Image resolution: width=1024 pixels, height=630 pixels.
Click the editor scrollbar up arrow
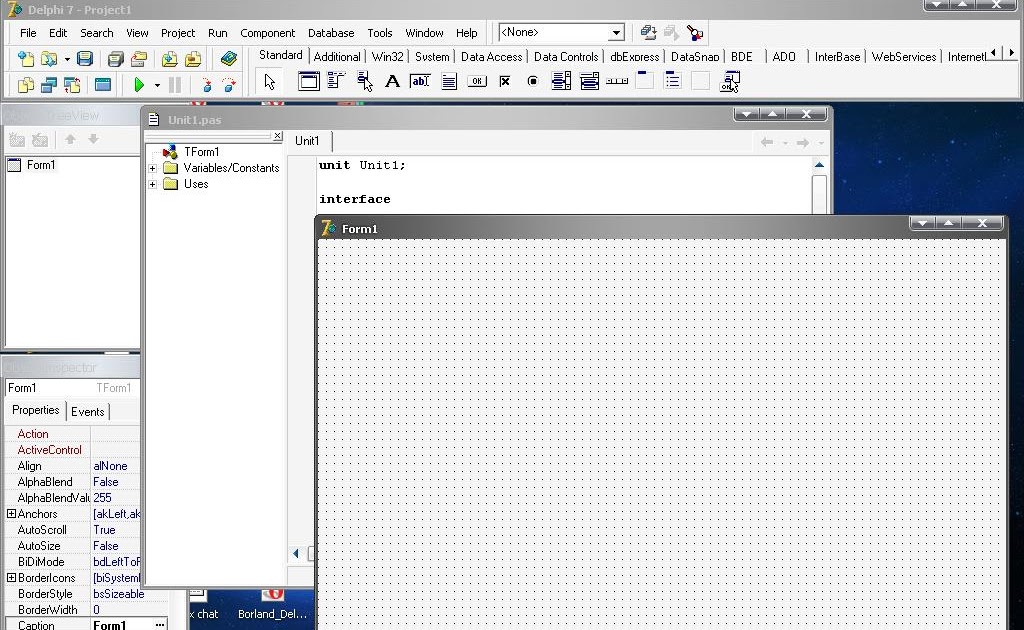(x=819, y=165)
